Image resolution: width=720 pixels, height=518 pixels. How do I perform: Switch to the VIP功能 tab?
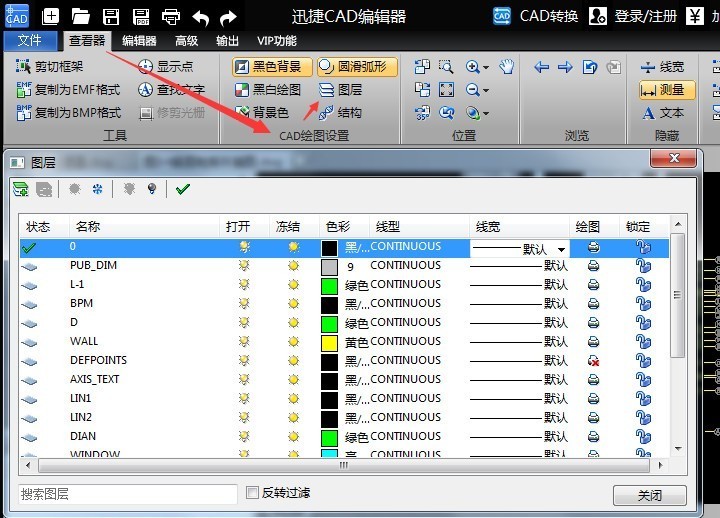(277, 41)
